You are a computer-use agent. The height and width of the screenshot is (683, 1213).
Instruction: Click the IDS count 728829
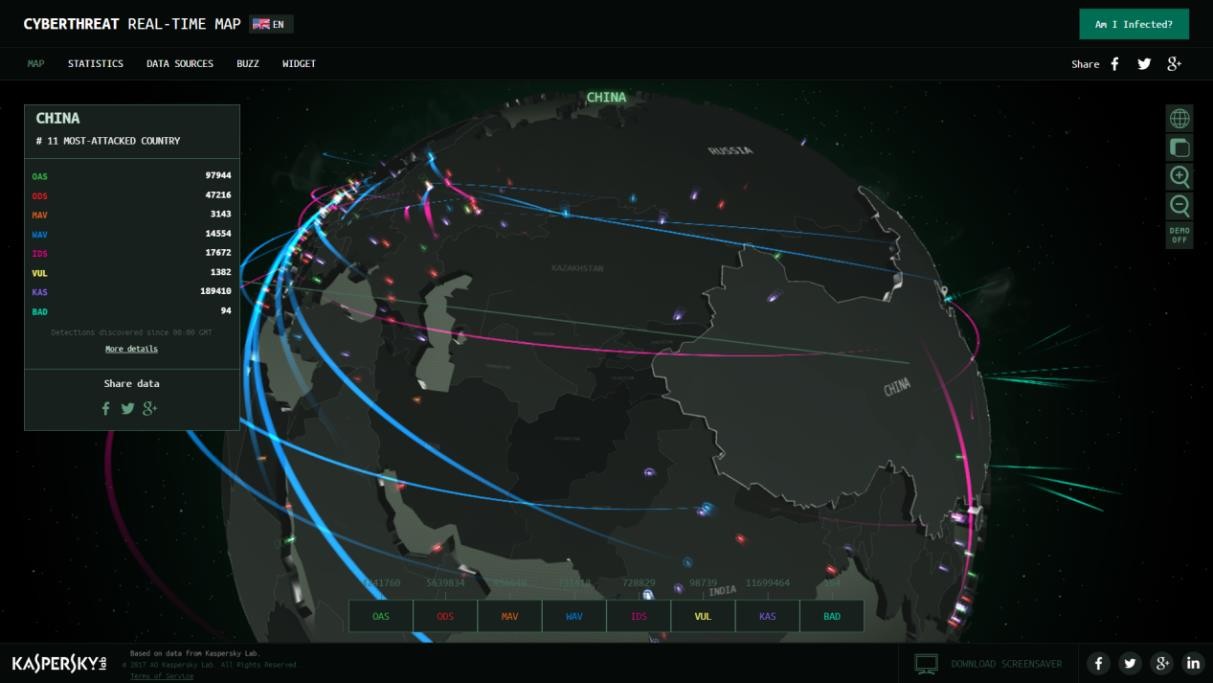tap(639, 583)
